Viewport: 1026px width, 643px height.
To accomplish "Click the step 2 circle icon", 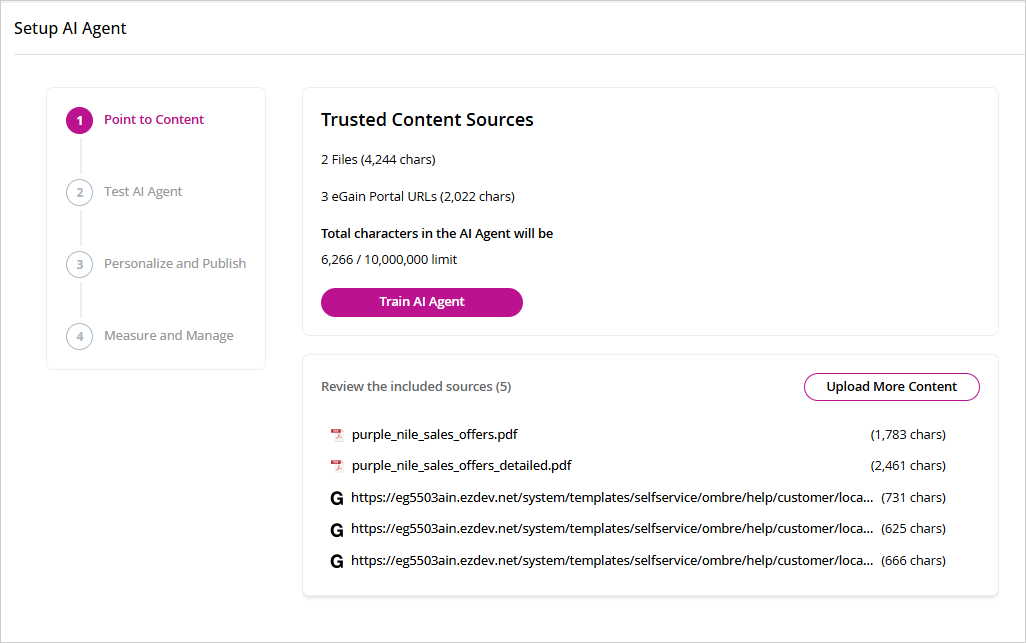I will [80, 192].
